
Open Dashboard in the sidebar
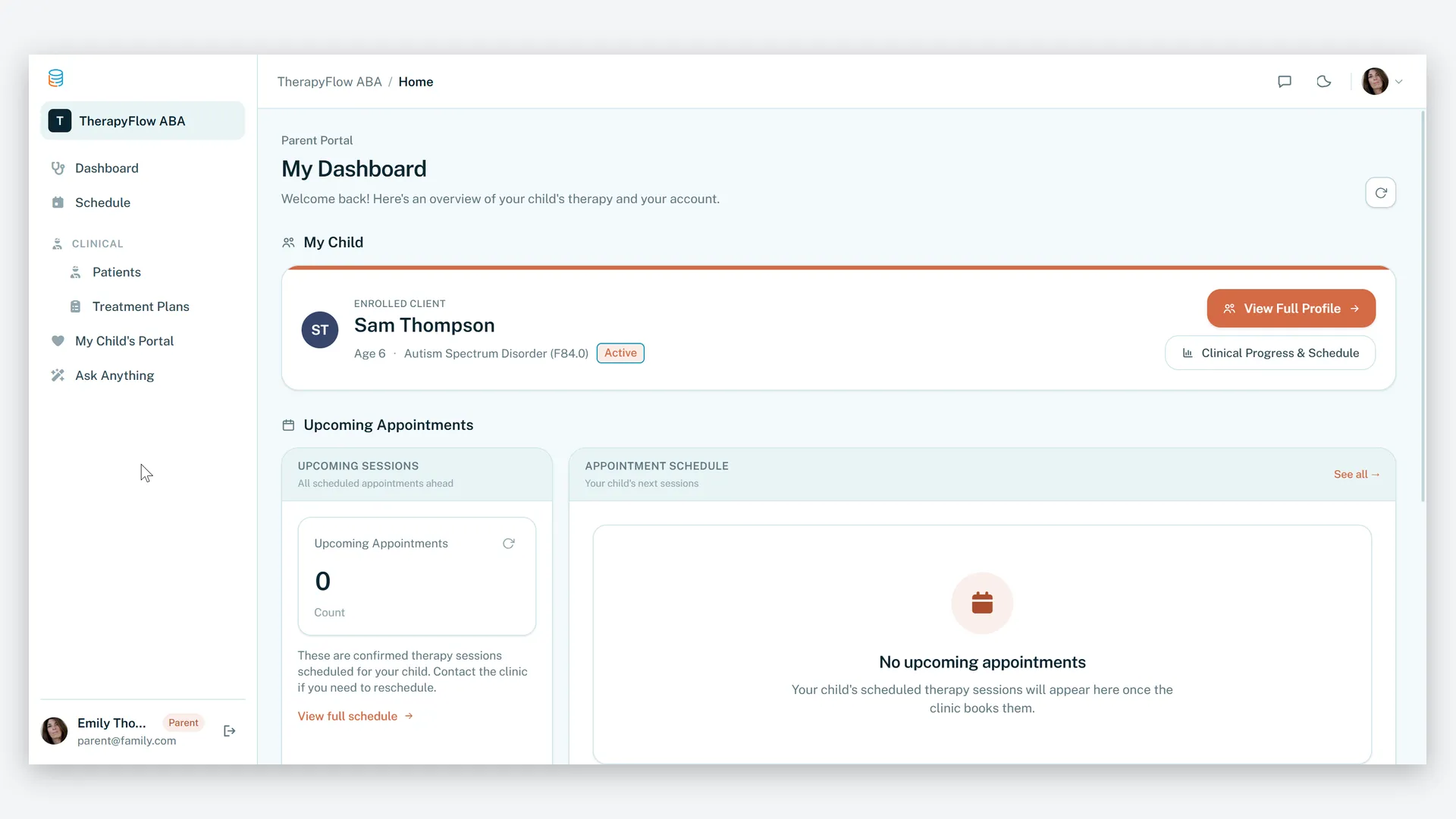click(x=143, y=168)
